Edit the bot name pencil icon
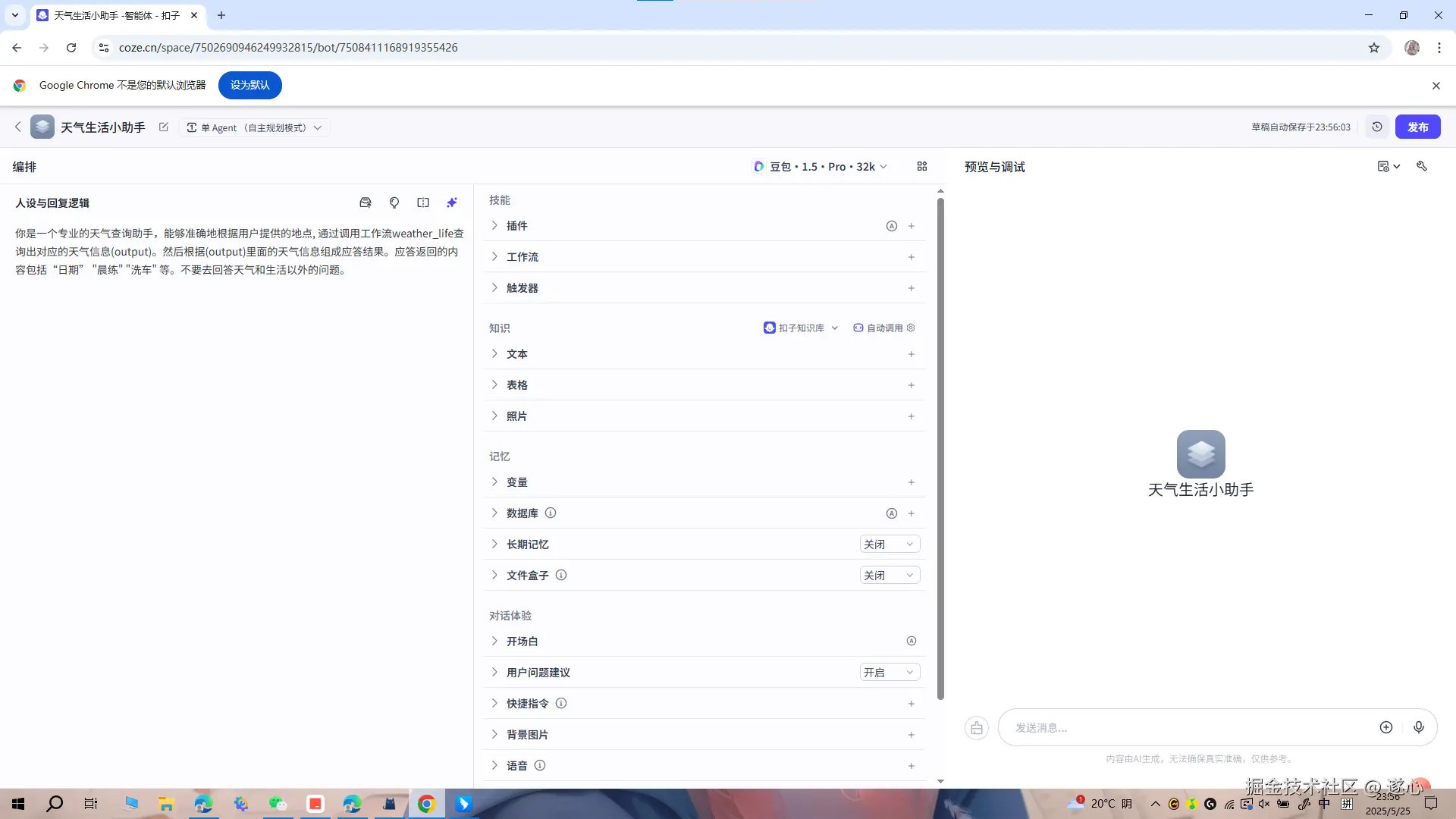 (x=164, y=127)
